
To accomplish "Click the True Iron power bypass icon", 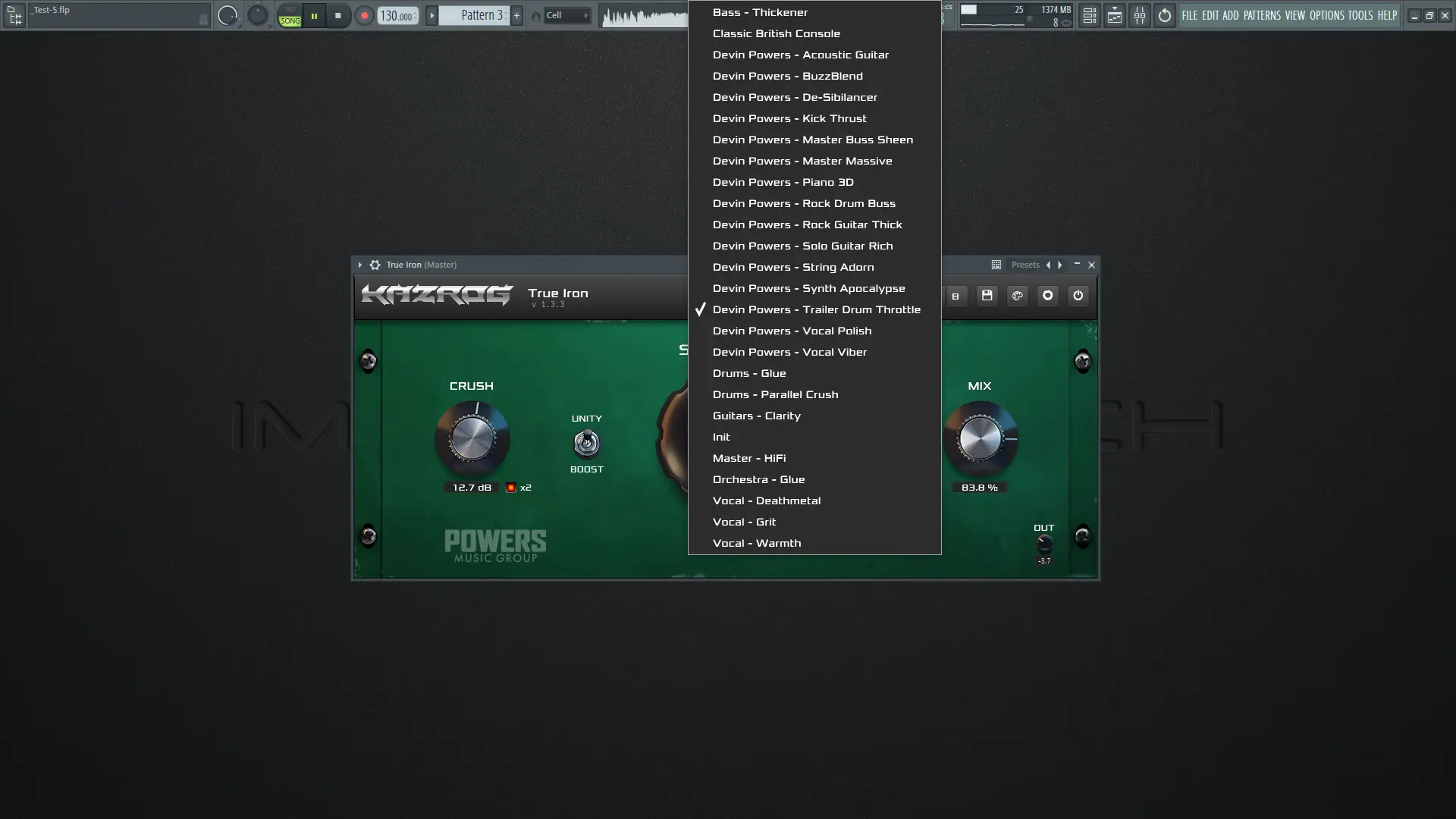I will (x=1078, y=296).
